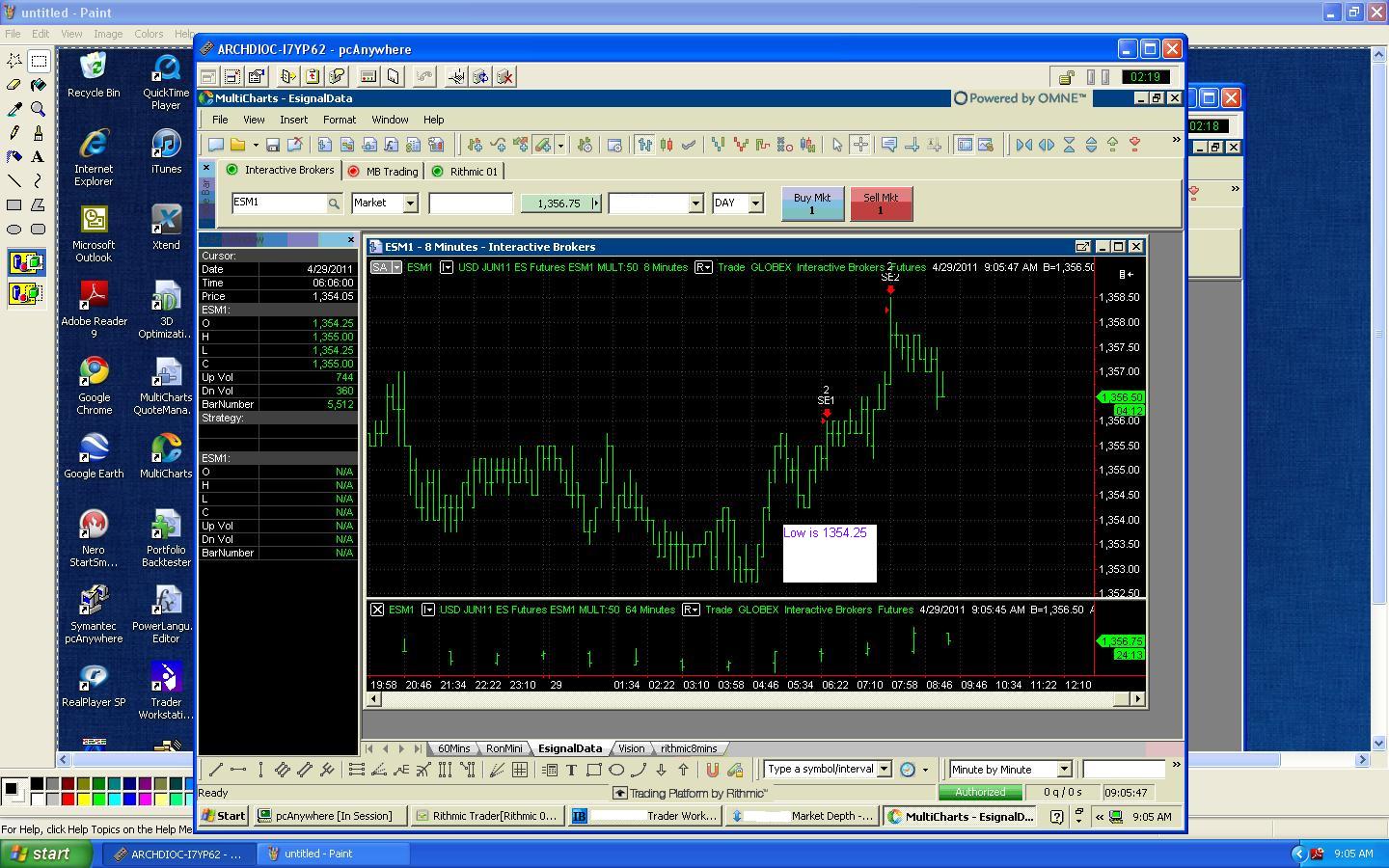This screenshot has width=1389, height=868.
Task: Pick Paint's Magnifier tool
Action: 39,109
